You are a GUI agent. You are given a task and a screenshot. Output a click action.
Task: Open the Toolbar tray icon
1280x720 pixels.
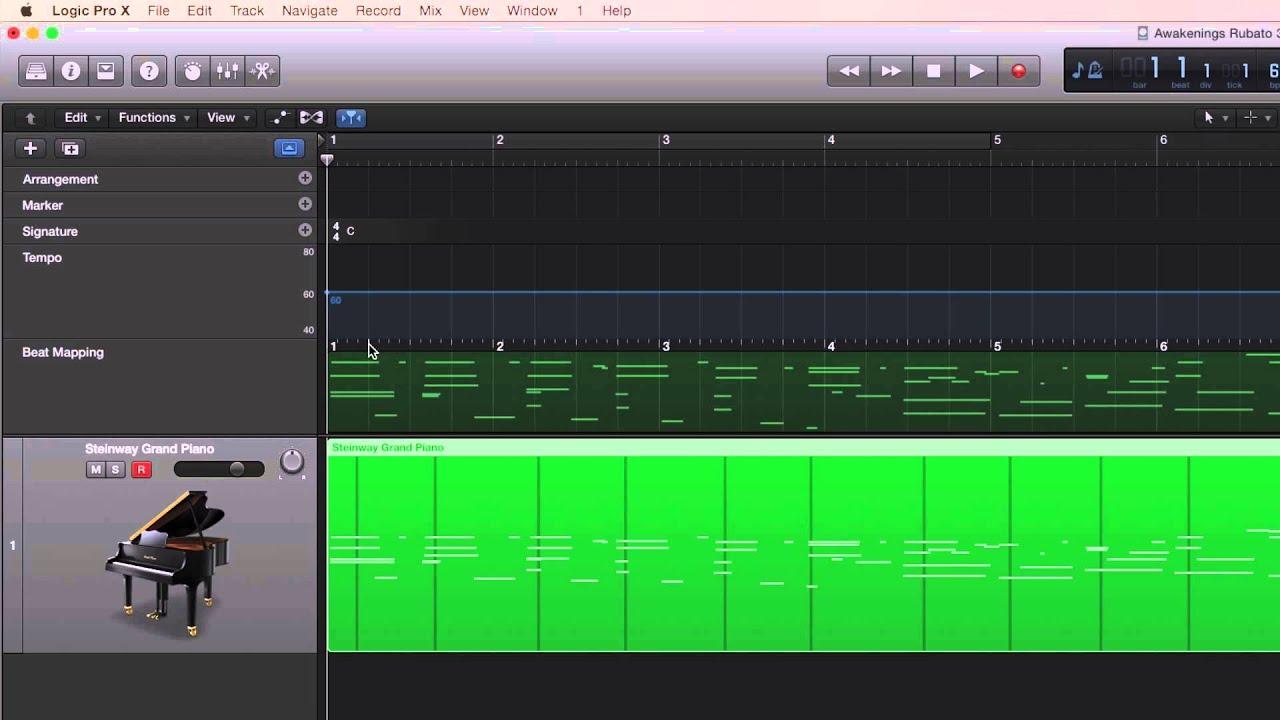pos(106,71)
